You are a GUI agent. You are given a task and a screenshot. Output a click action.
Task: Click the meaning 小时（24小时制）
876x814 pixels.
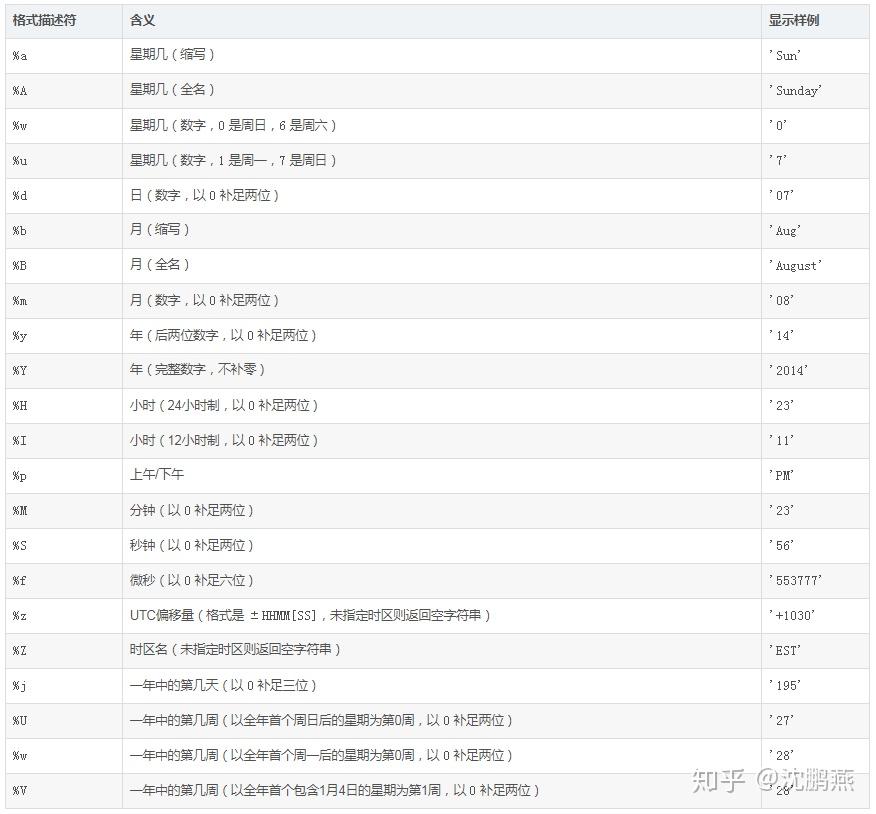(223, 405)
